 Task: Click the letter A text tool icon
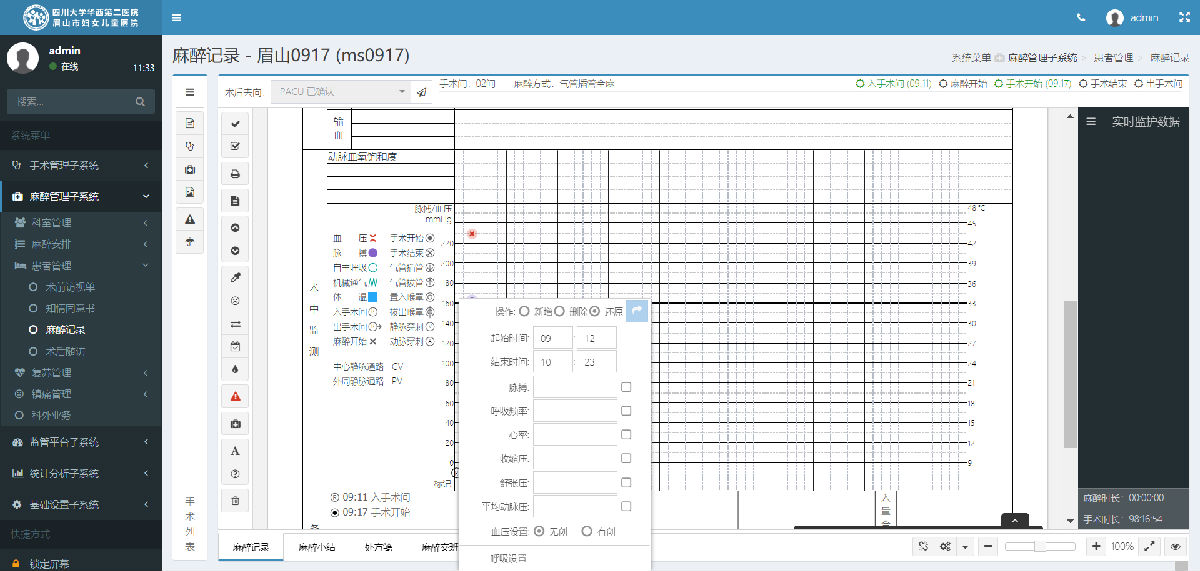(235, 451)
